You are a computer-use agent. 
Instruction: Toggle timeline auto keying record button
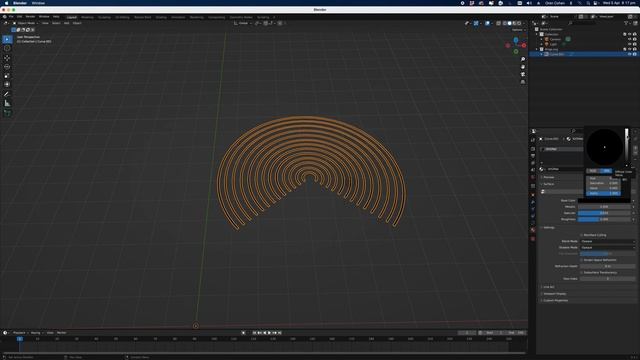(244, 333)
